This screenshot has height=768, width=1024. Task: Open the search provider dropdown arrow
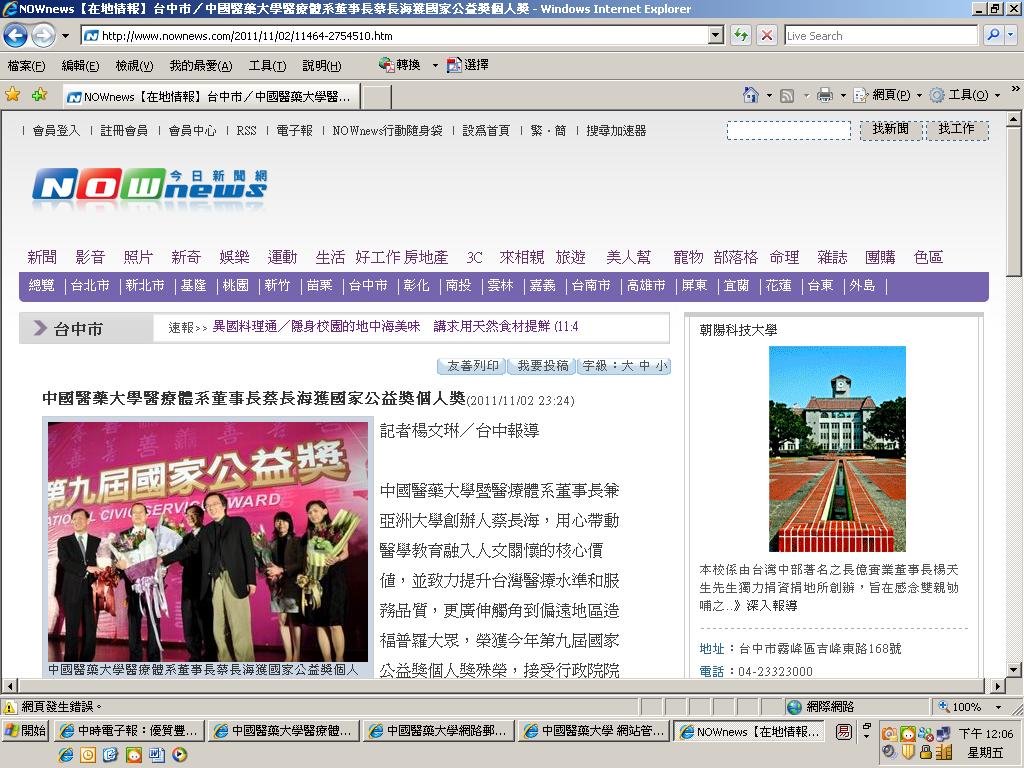coord(1011,35)
